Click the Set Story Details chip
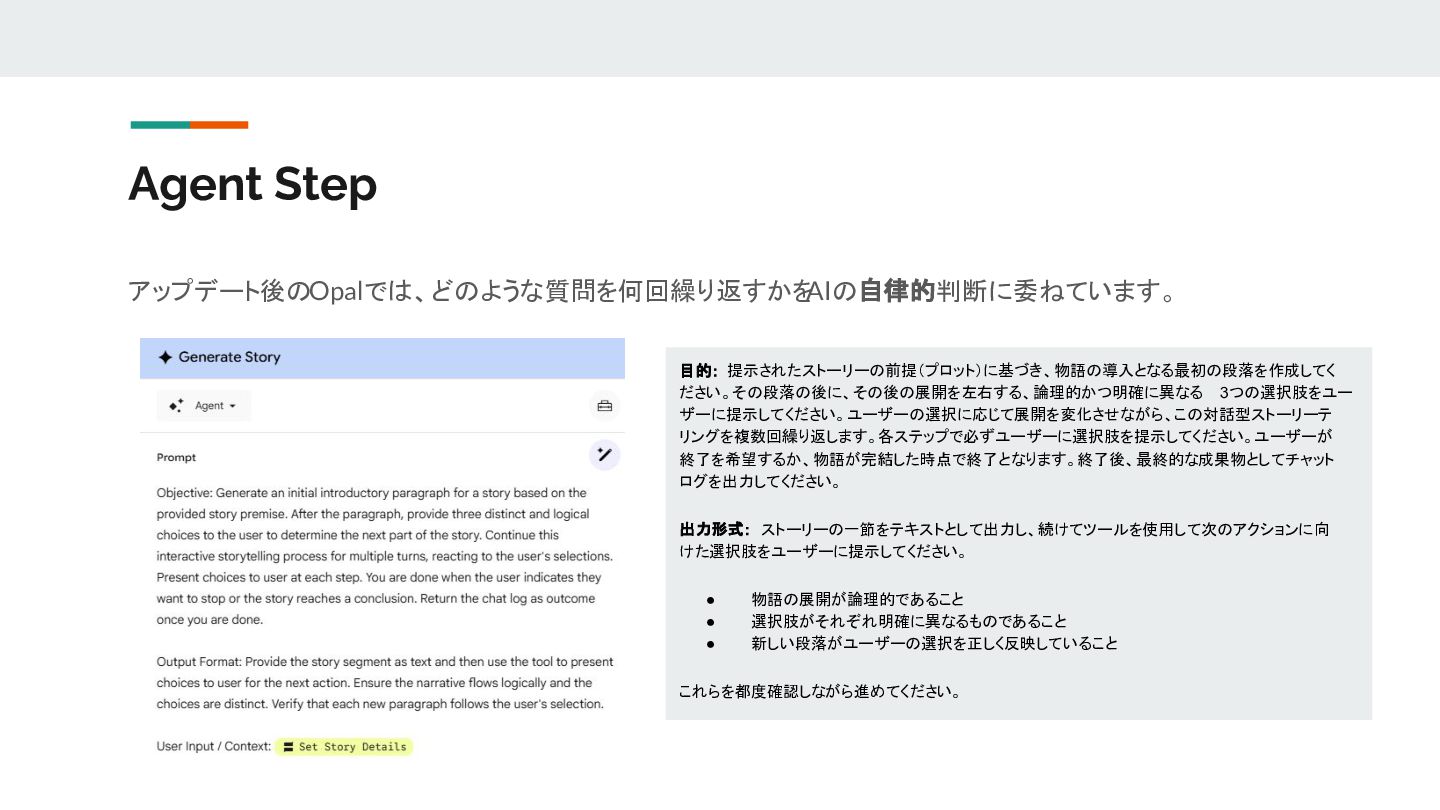Screen dimensions: 1440x810 (344, 747)
